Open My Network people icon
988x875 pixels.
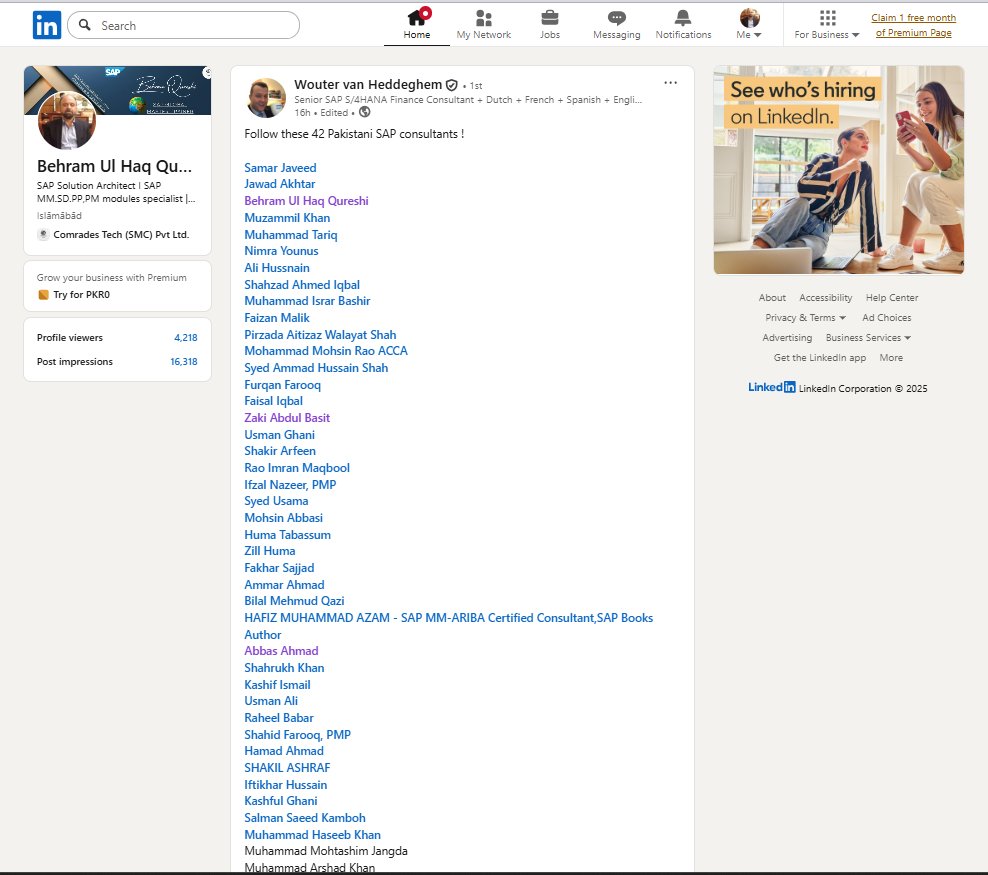point(483,18)
